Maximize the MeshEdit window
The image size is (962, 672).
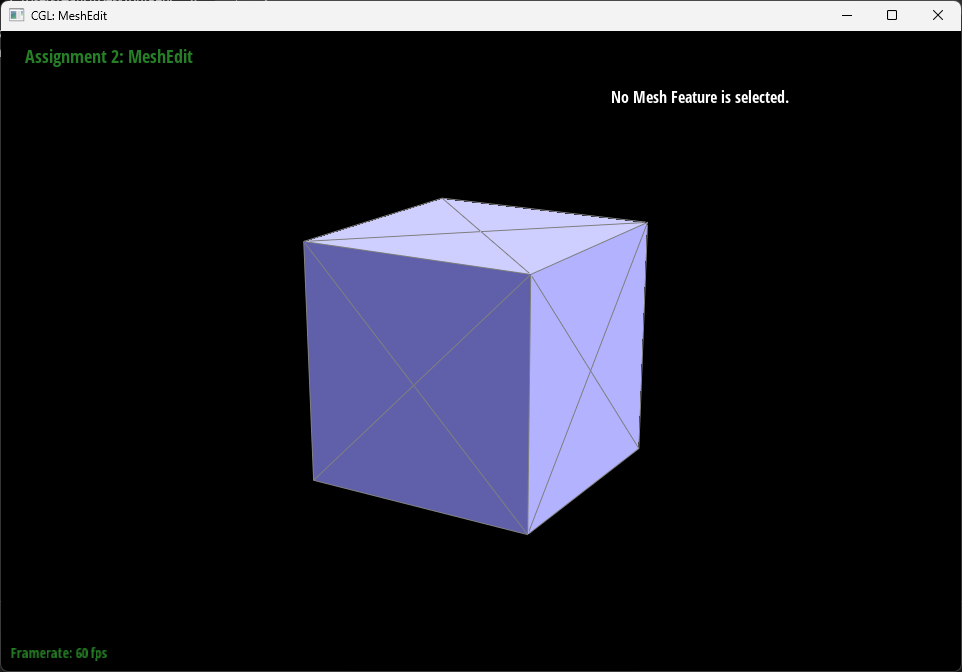tap(892, 15)
